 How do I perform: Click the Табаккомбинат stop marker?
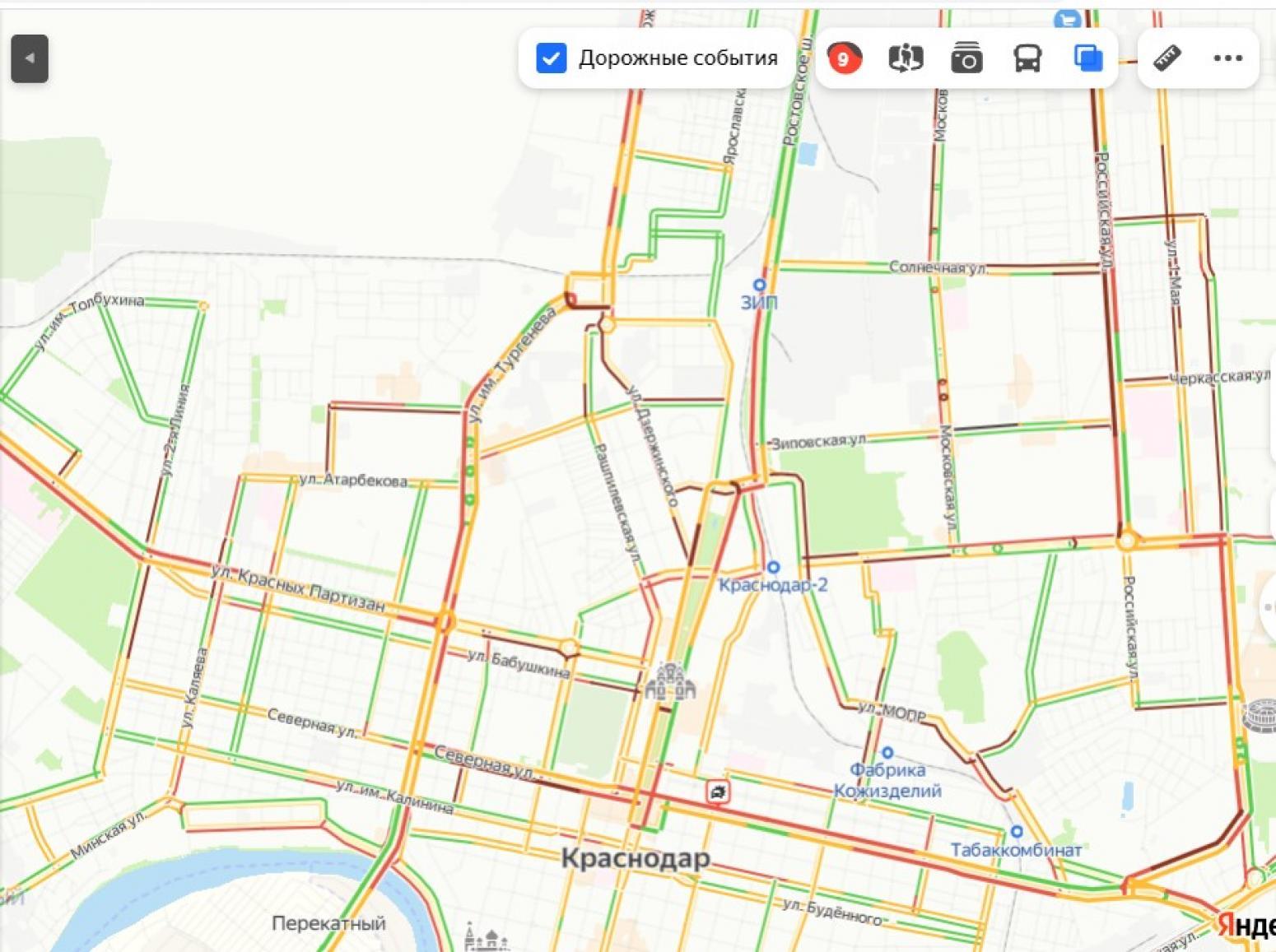point(1017,831)
